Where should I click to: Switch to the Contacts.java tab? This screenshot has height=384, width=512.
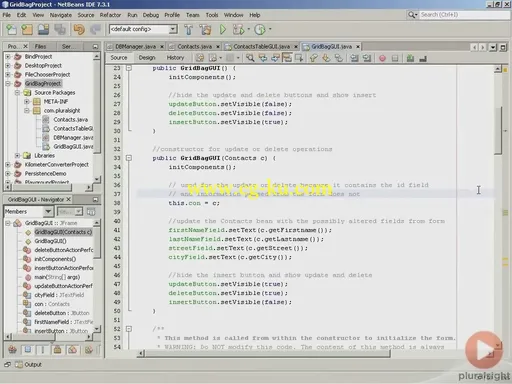point(194,47)
